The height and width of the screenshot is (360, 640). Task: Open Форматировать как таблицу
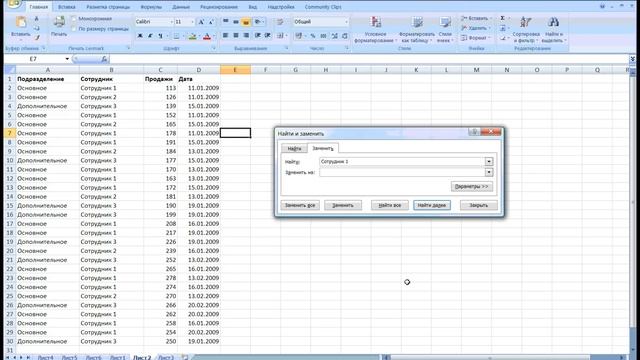click(x=417, y=29)
